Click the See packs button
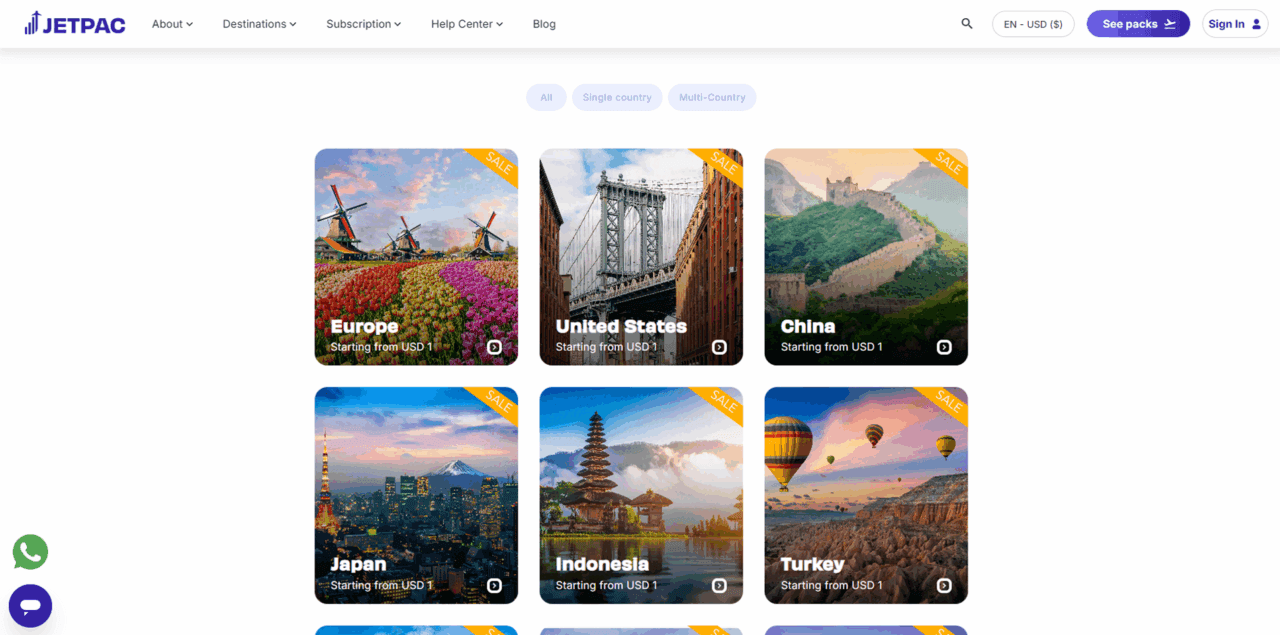 click(x=1138, y=24)
